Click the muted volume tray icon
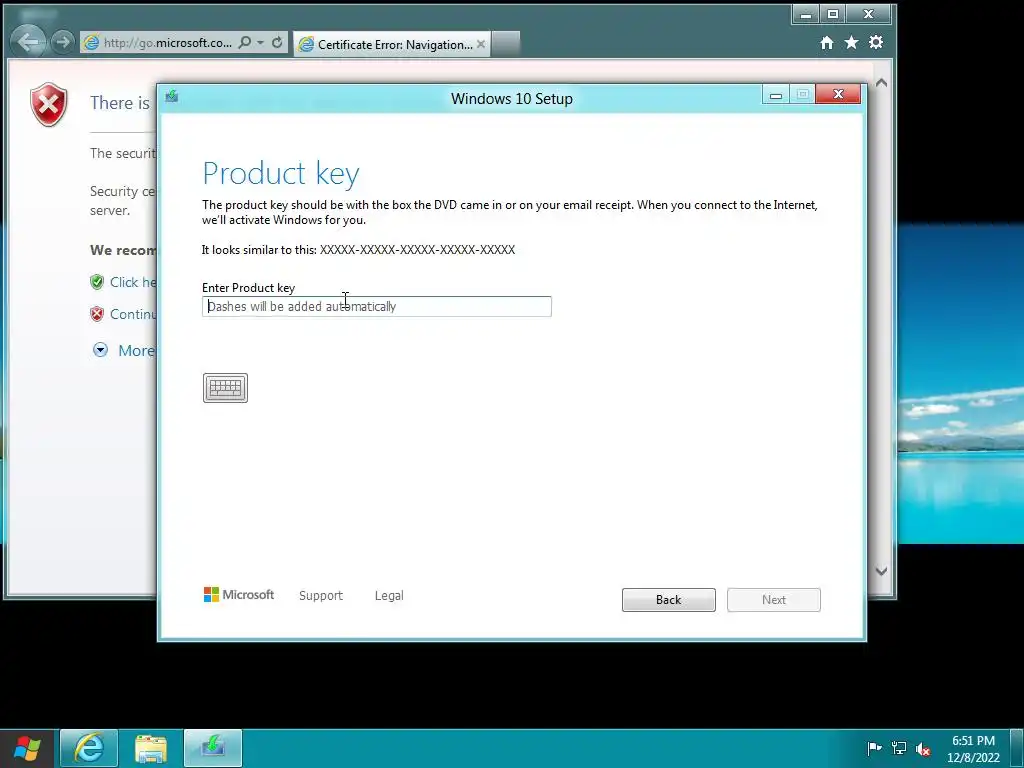Image resolution: width=1024 pixels, height=768 pixels. tap(923, 749)
